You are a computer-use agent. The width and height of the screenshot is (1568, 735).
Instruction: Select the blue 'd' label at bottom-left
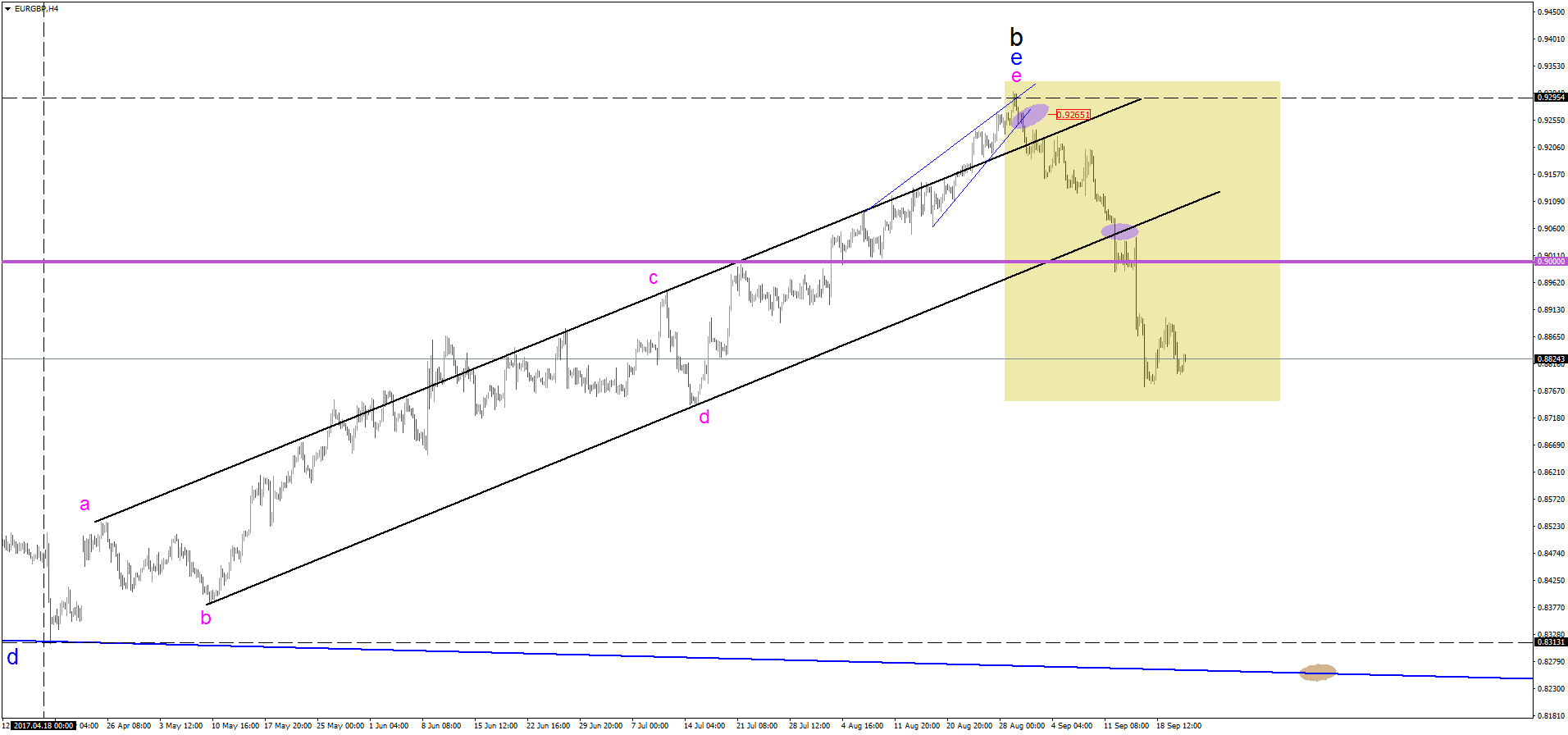(x=12, y=657)
